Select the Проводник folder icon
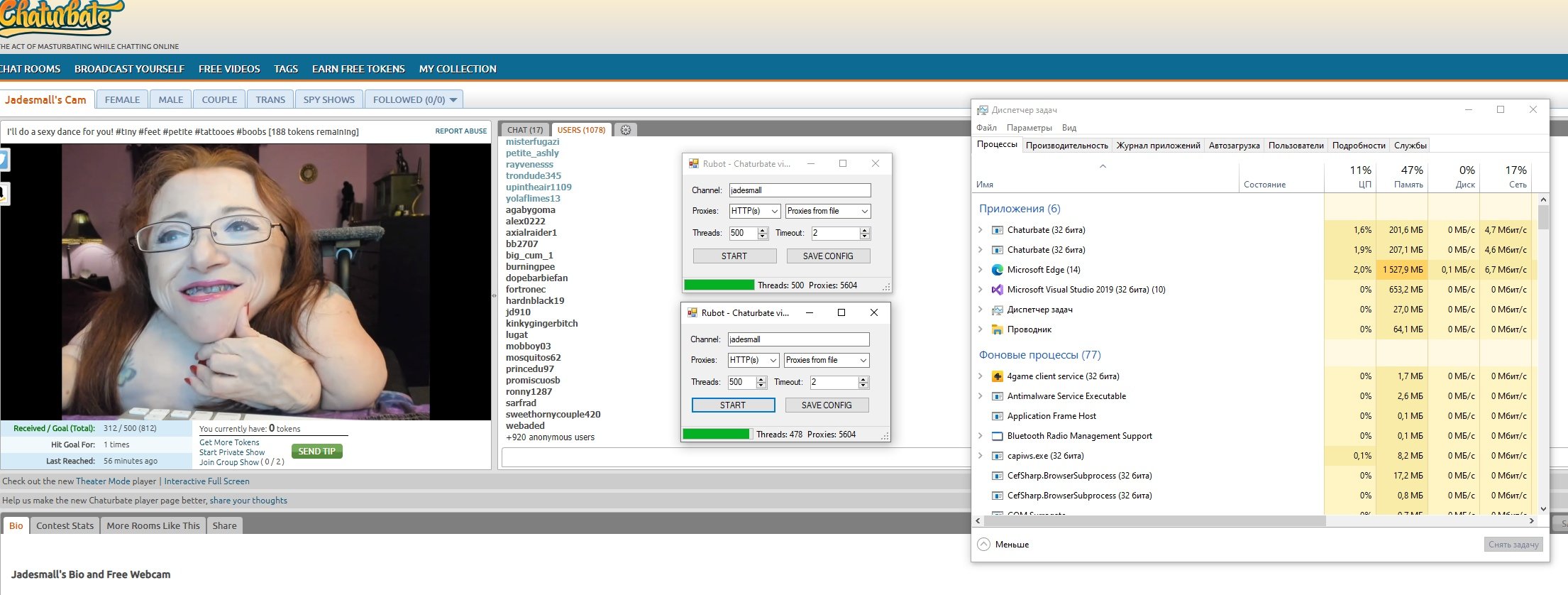Screen dimensions: 1568x595 [997, 329]
